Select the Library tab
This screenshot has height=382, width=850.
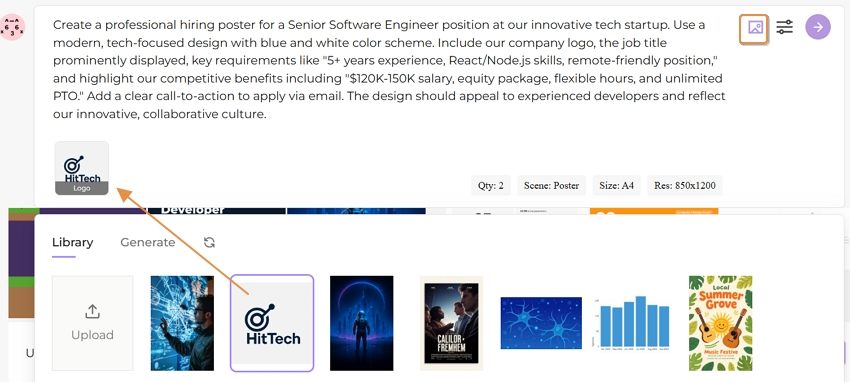73,242
